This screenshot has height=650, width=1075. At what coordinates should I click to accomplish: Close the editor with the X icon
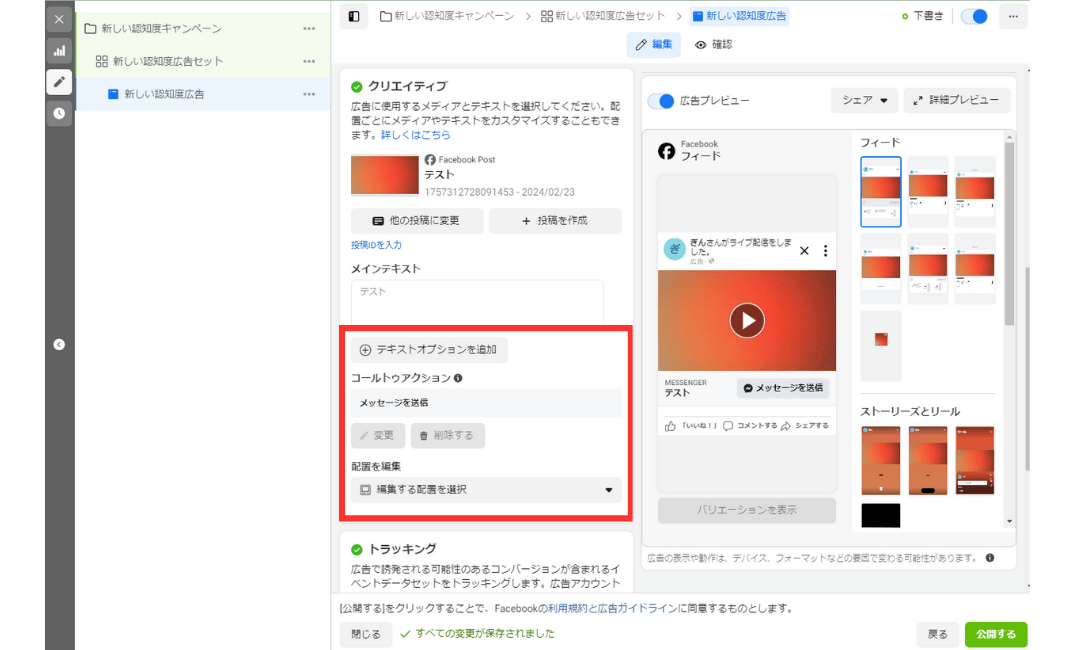[x=59, y=19]
